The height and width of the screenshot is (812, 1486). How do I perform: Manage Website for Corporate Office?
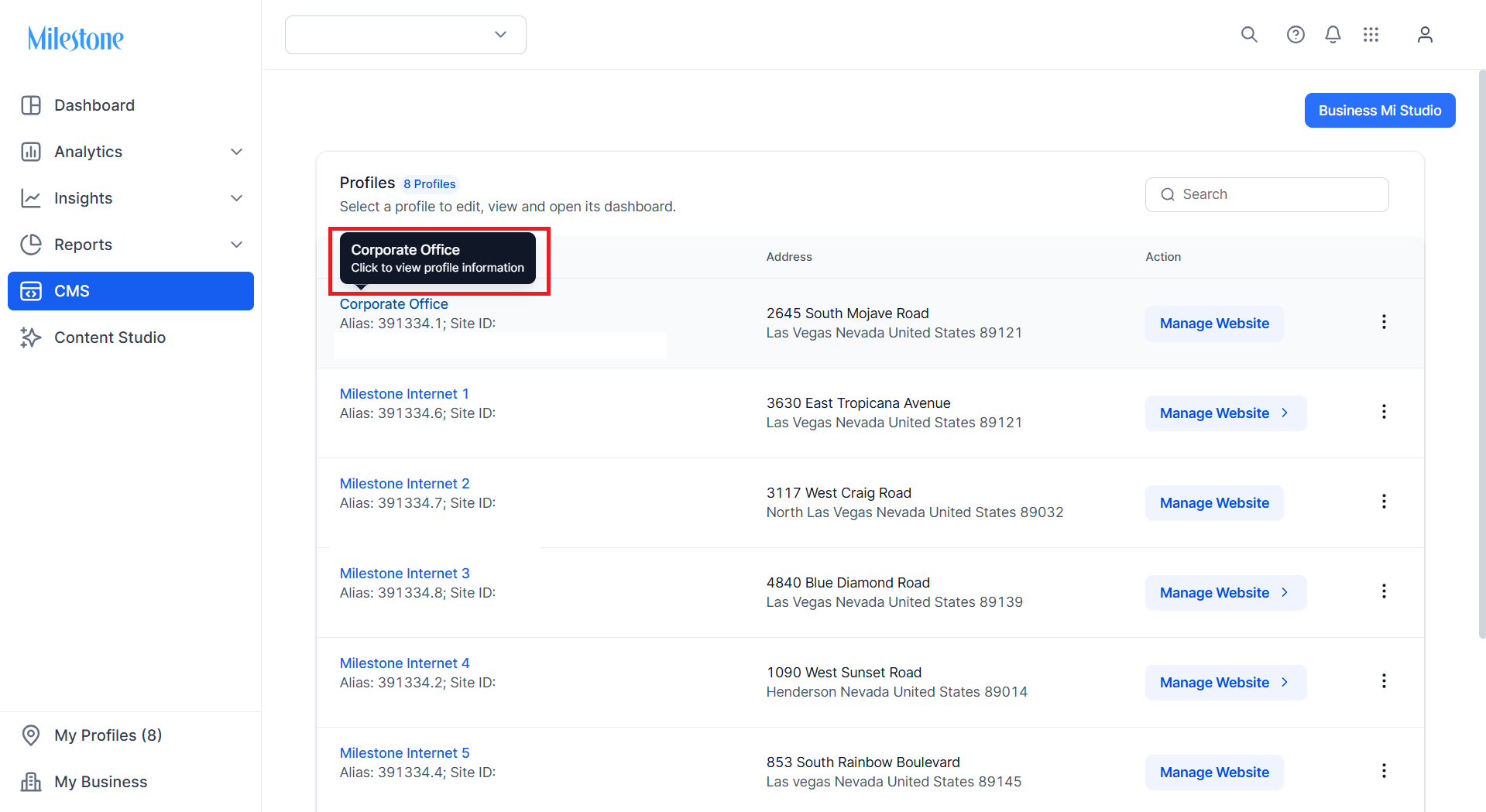[x=1214, y=324]
